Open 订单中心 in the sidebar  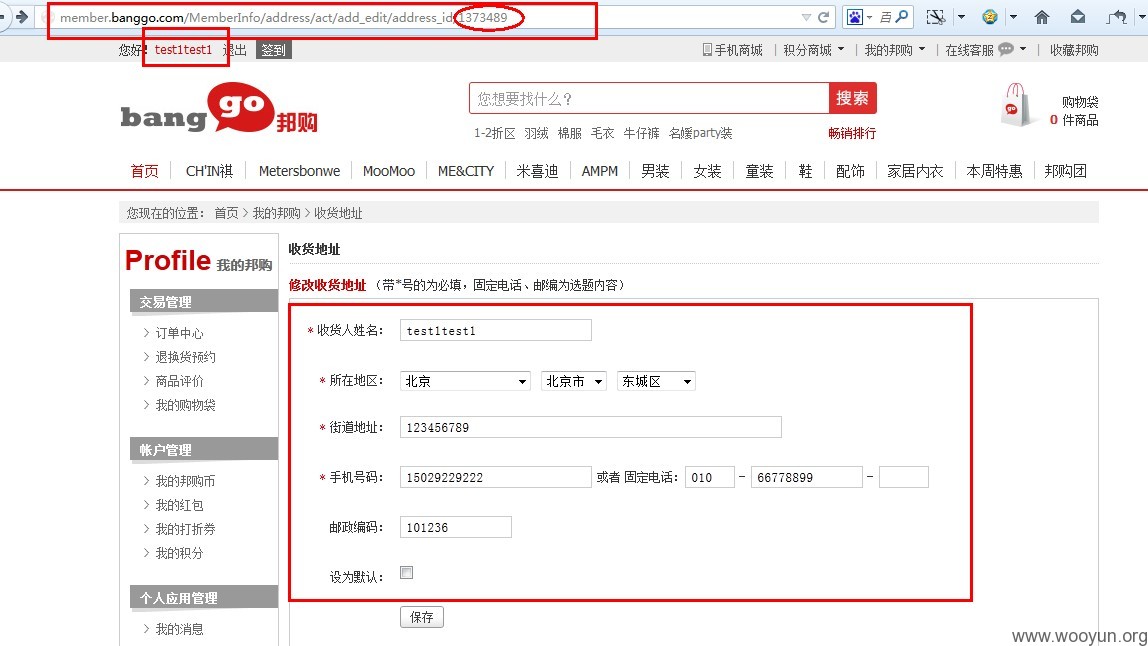point(179,333)
